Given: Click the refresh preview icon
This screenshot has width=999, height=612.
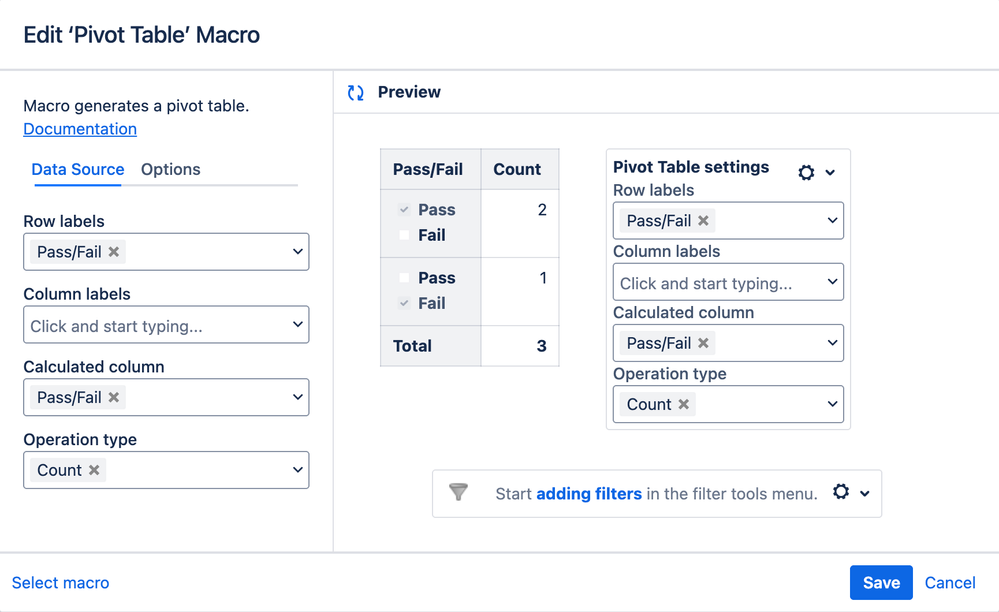Looking at the screenshot, I should [355, 92].
